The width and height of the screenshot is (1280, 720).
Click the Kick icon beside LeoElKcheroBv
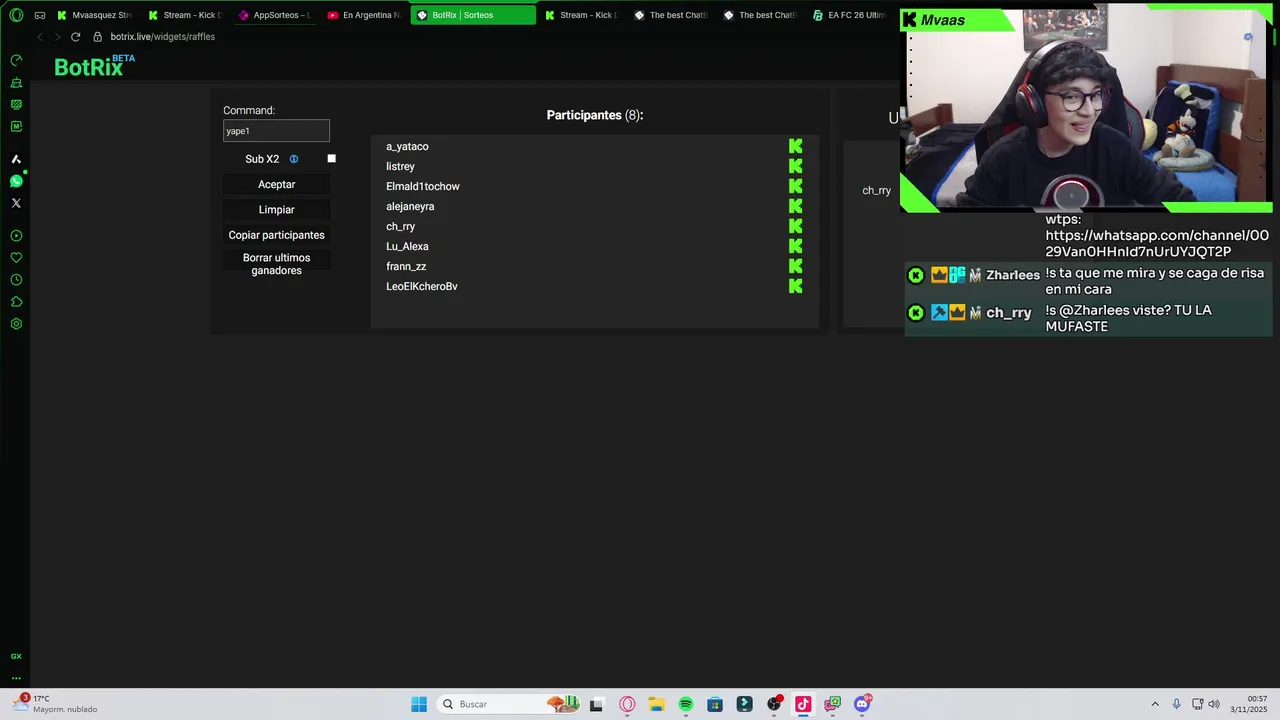tap(796, 286)
